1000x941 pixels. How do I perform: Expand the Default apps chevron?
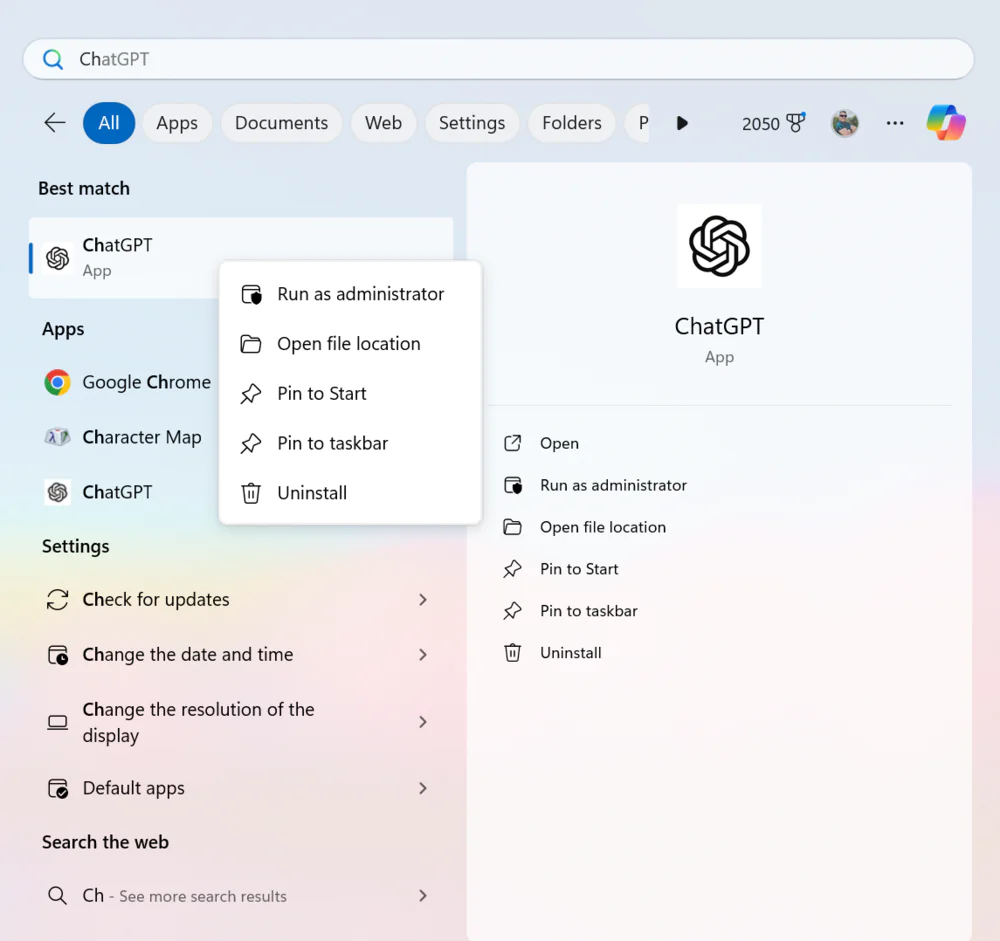point(422,789)
